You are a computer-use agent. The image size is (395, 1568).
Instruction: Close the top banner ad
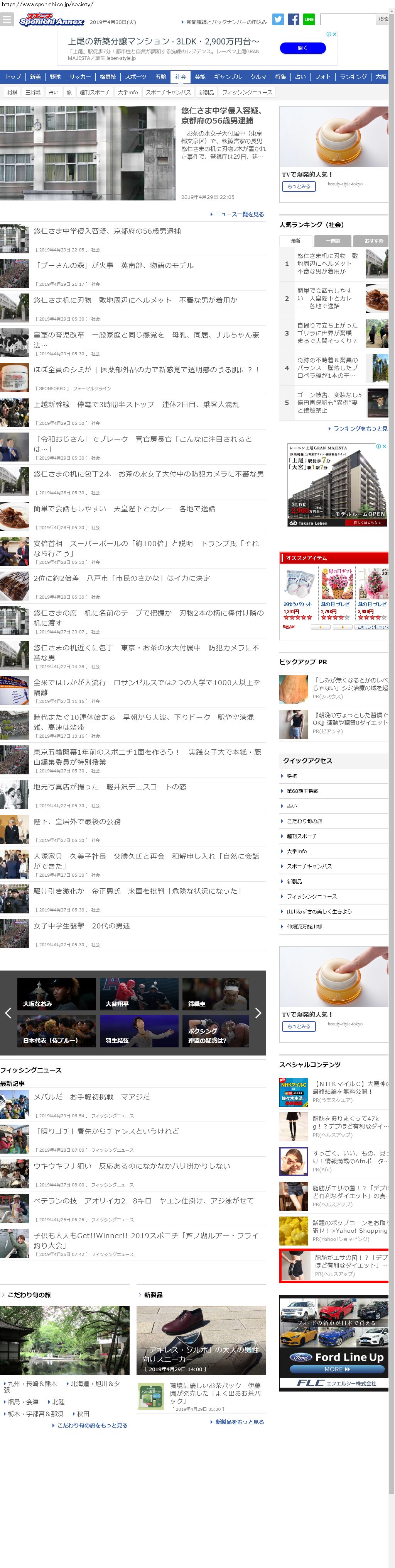point(335,35)
